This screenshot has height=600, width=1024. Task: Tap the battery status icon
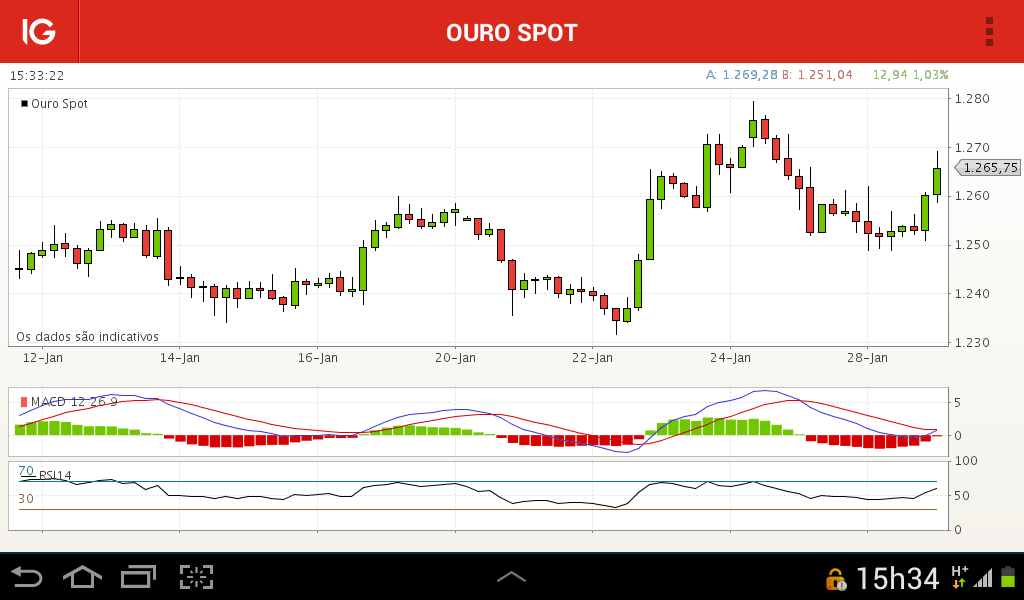point(1008,577)
